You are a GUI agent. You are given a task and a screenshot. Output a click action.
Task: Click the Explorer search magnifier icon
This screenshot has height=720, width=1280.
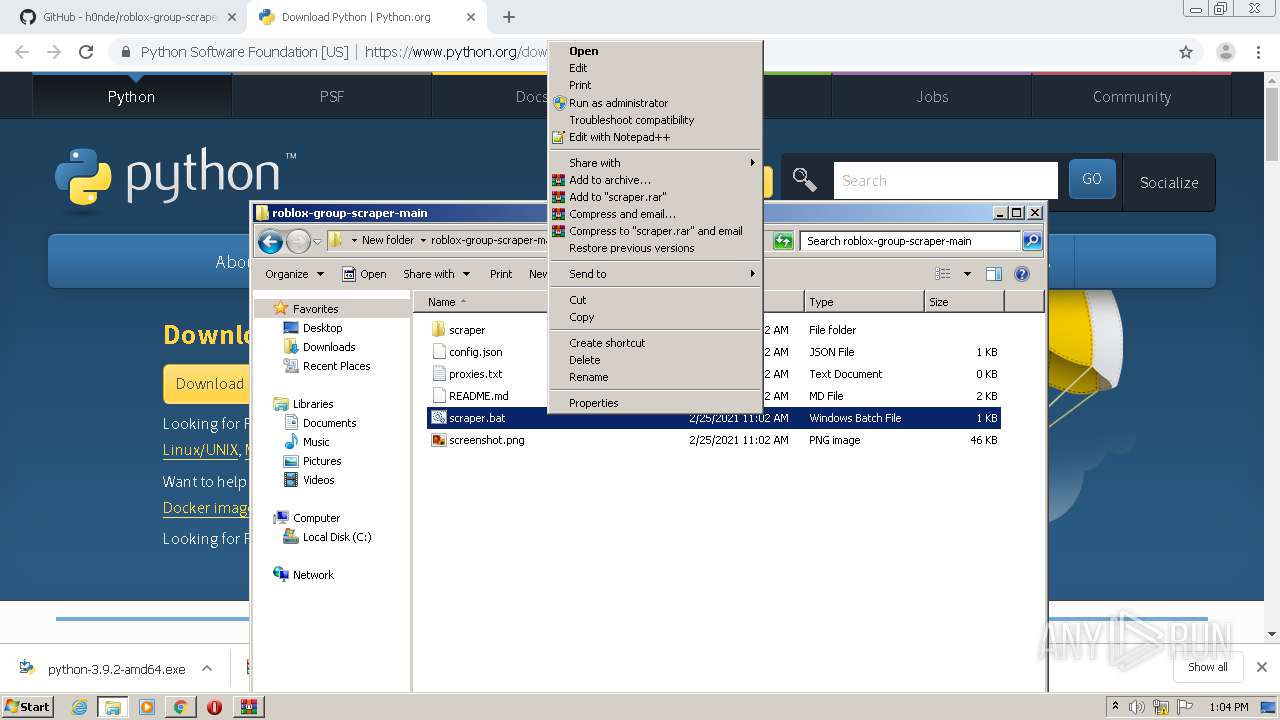coord(1032,241)
